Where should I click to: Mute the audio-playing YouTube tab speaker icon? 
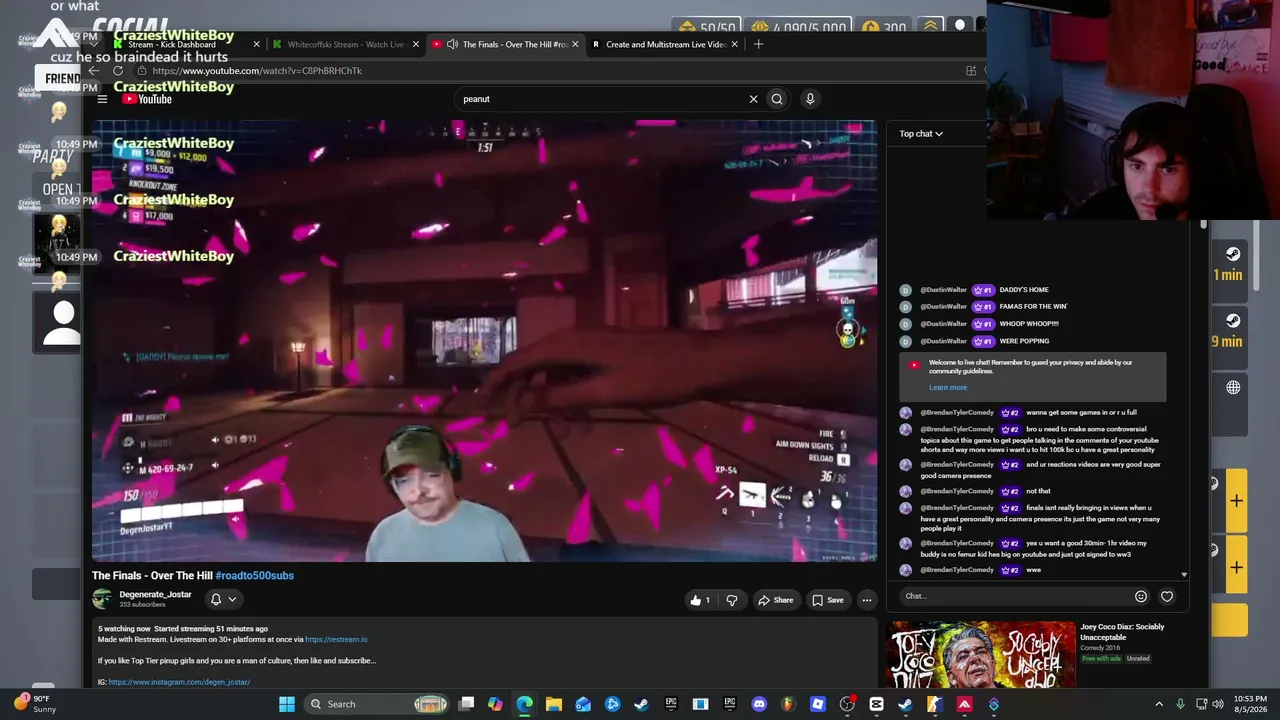[453, 44]
